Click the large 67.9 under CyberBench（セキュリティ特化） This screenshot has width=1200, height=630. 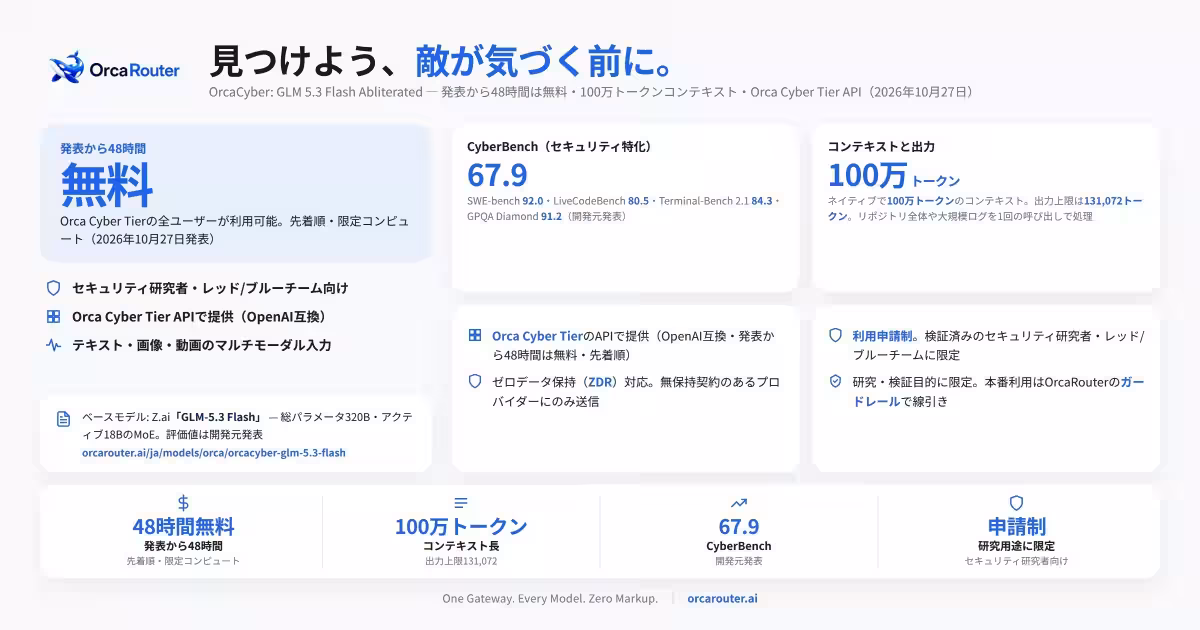coord(497,175)
